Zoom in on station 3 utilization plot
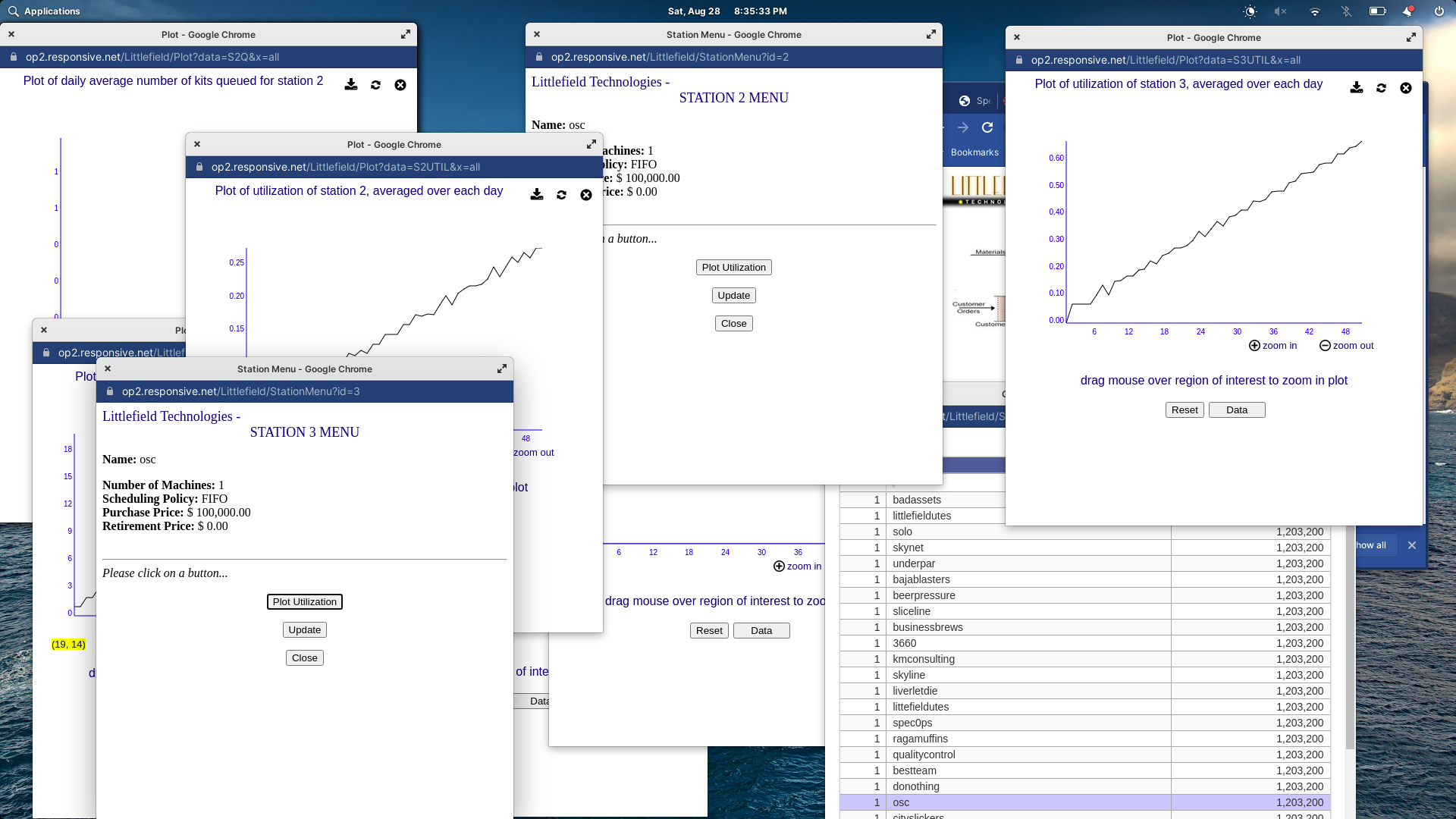Image resolution: width=1456 pixels, height=819 pixels. coord(1272,346)
